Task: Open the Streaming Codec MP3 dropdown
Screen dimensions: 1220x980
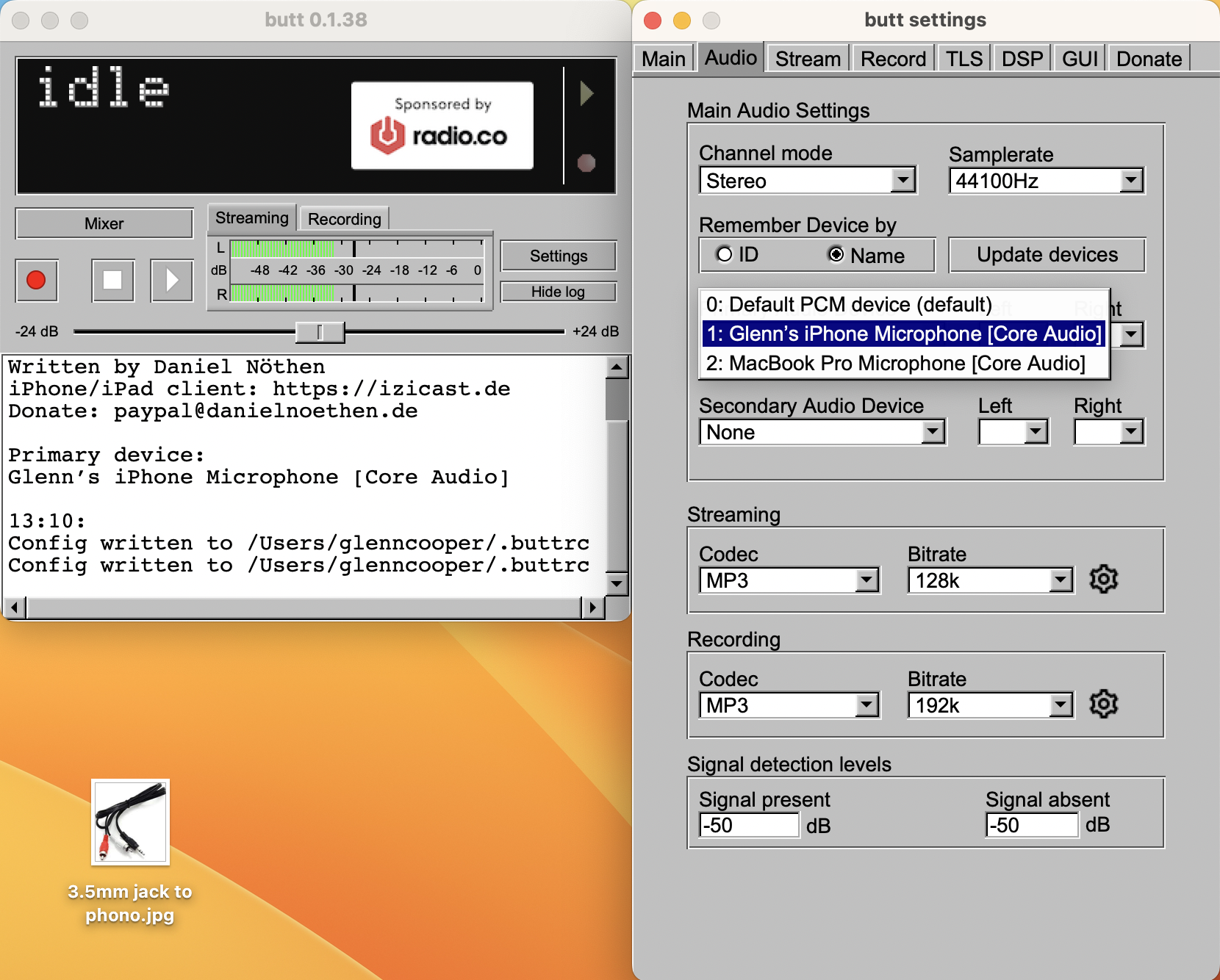Action: [789, 580]
